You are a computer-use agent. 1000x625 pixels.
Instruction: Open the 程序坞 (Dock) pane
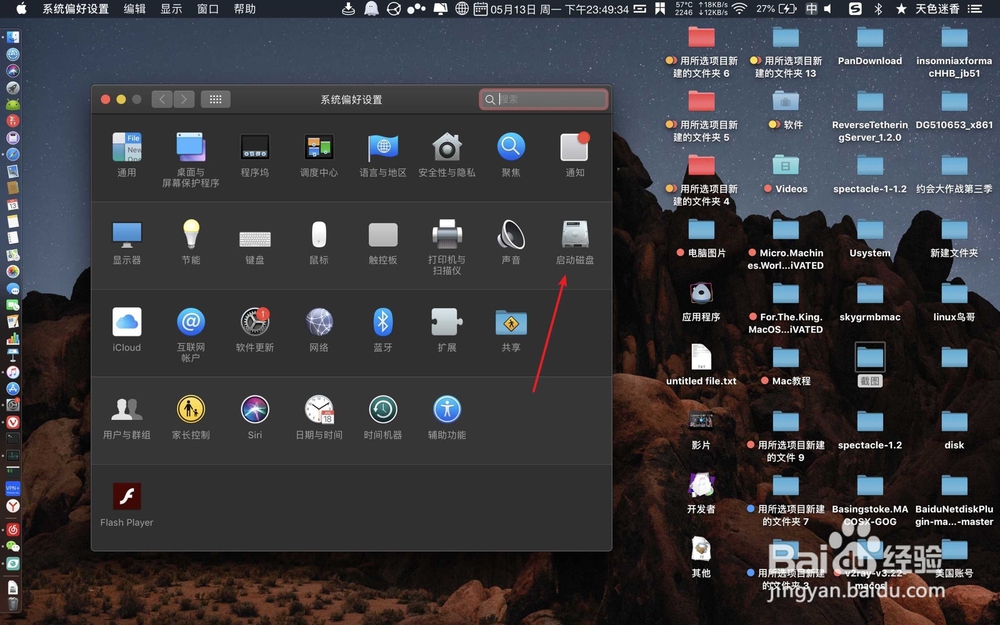(x=254, y=147)
